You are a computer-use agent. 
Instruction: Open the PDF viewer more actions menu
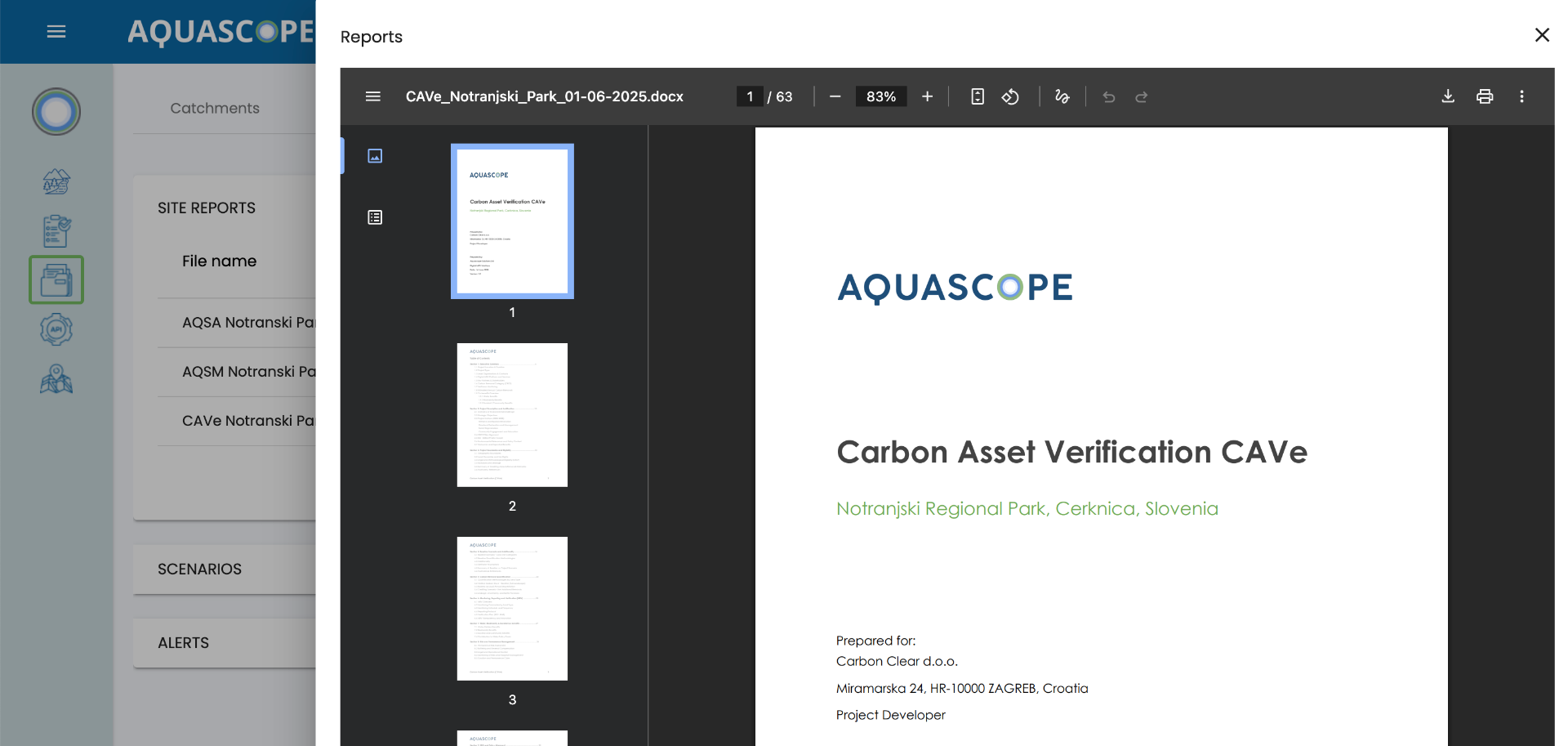pos(1521,96)
